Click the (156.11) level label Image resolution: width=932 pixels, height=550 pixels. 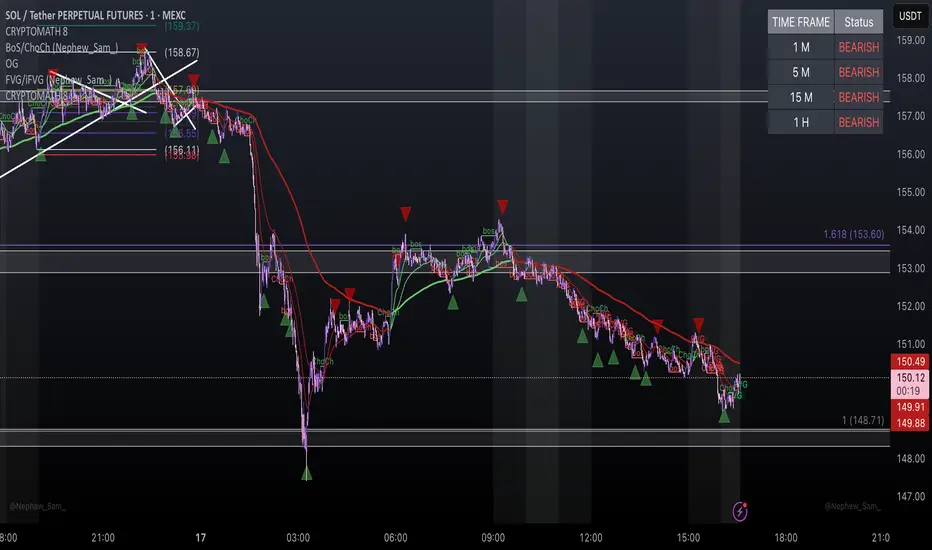tap(181, 149)
